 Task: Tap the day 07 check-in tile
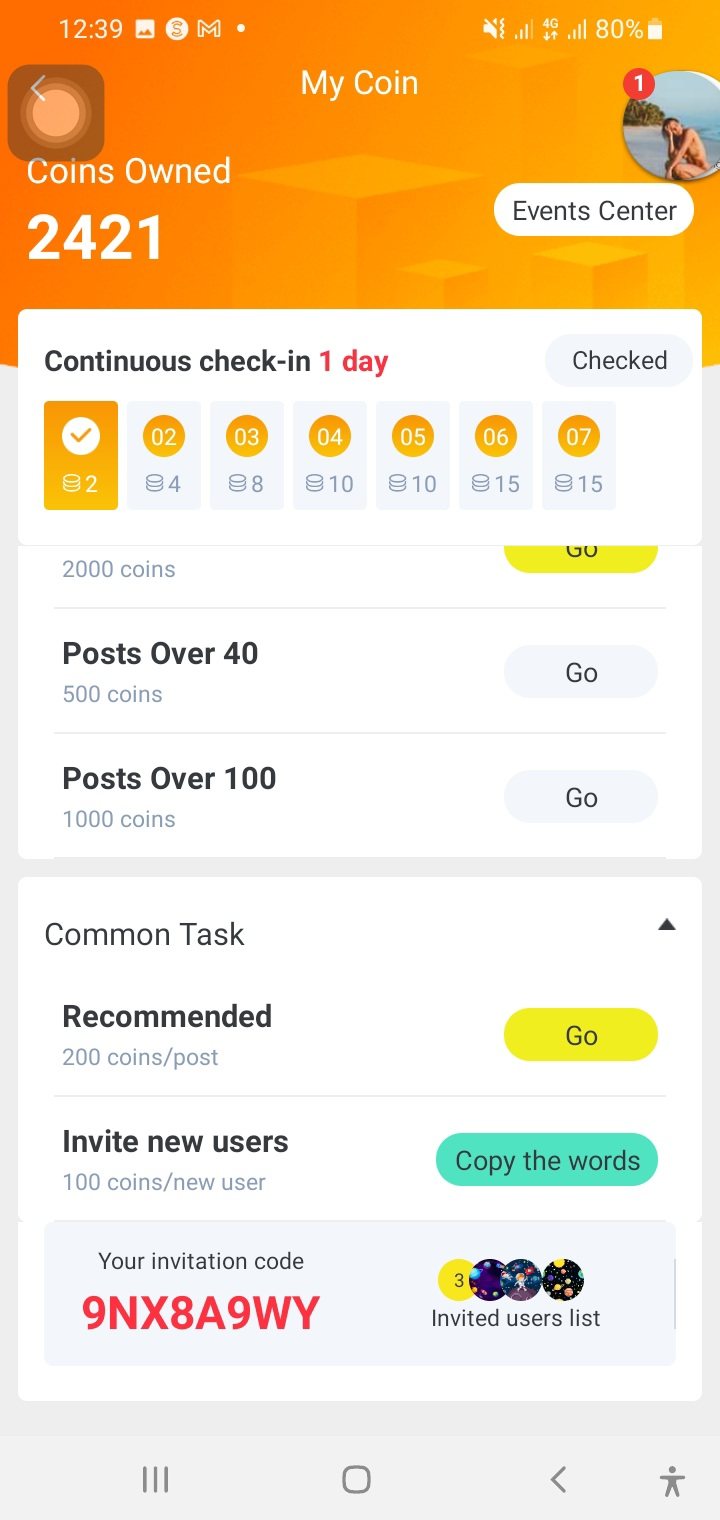click(x=578, y=455)
